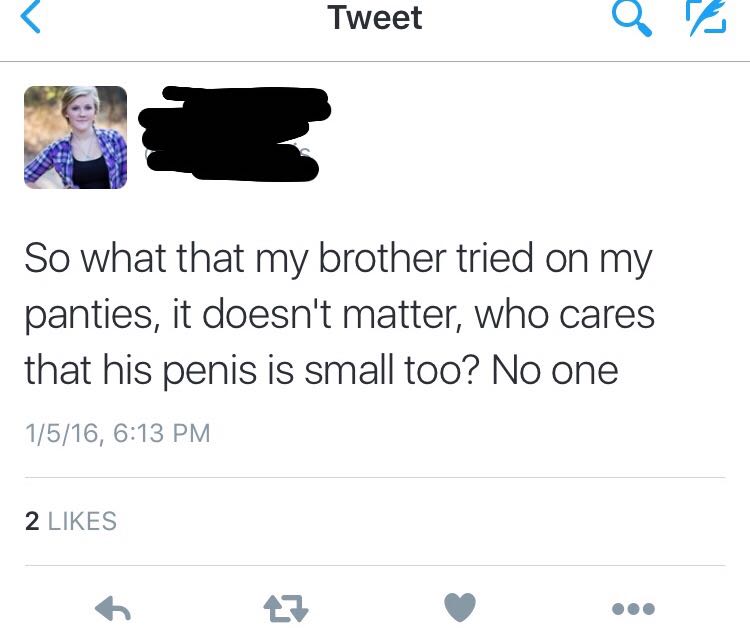Image resolution: width=750 pixels, height=628 pixels.
Task: Like the tweet with the heart
Action: [460, 608]
